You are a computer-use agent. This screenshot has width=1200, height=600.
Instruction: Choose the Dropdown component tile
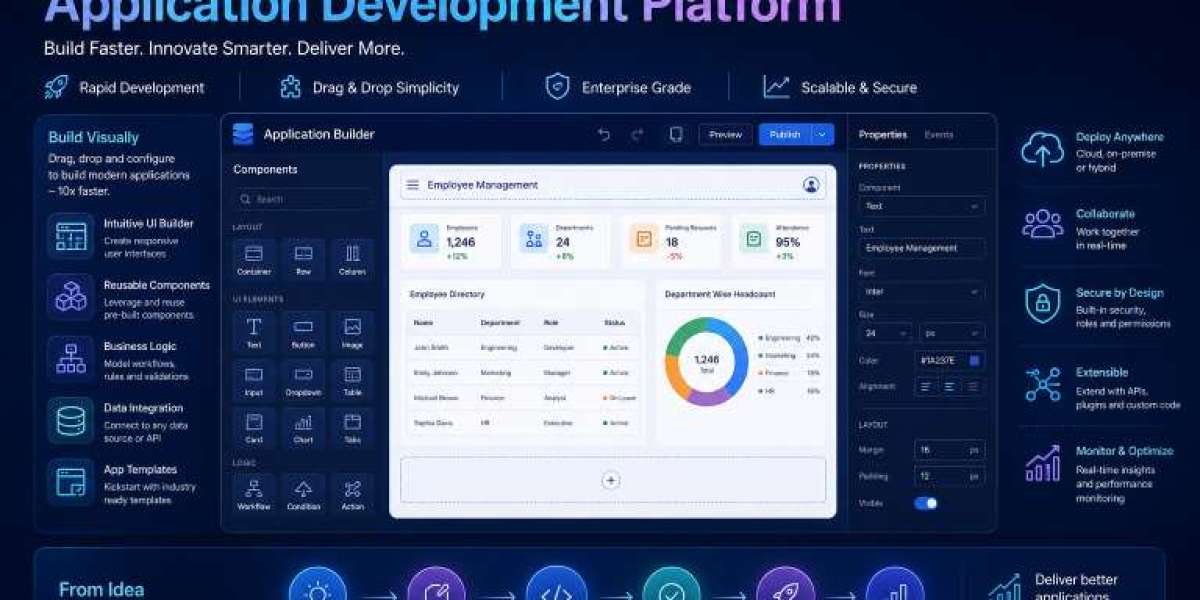point(303,380)
